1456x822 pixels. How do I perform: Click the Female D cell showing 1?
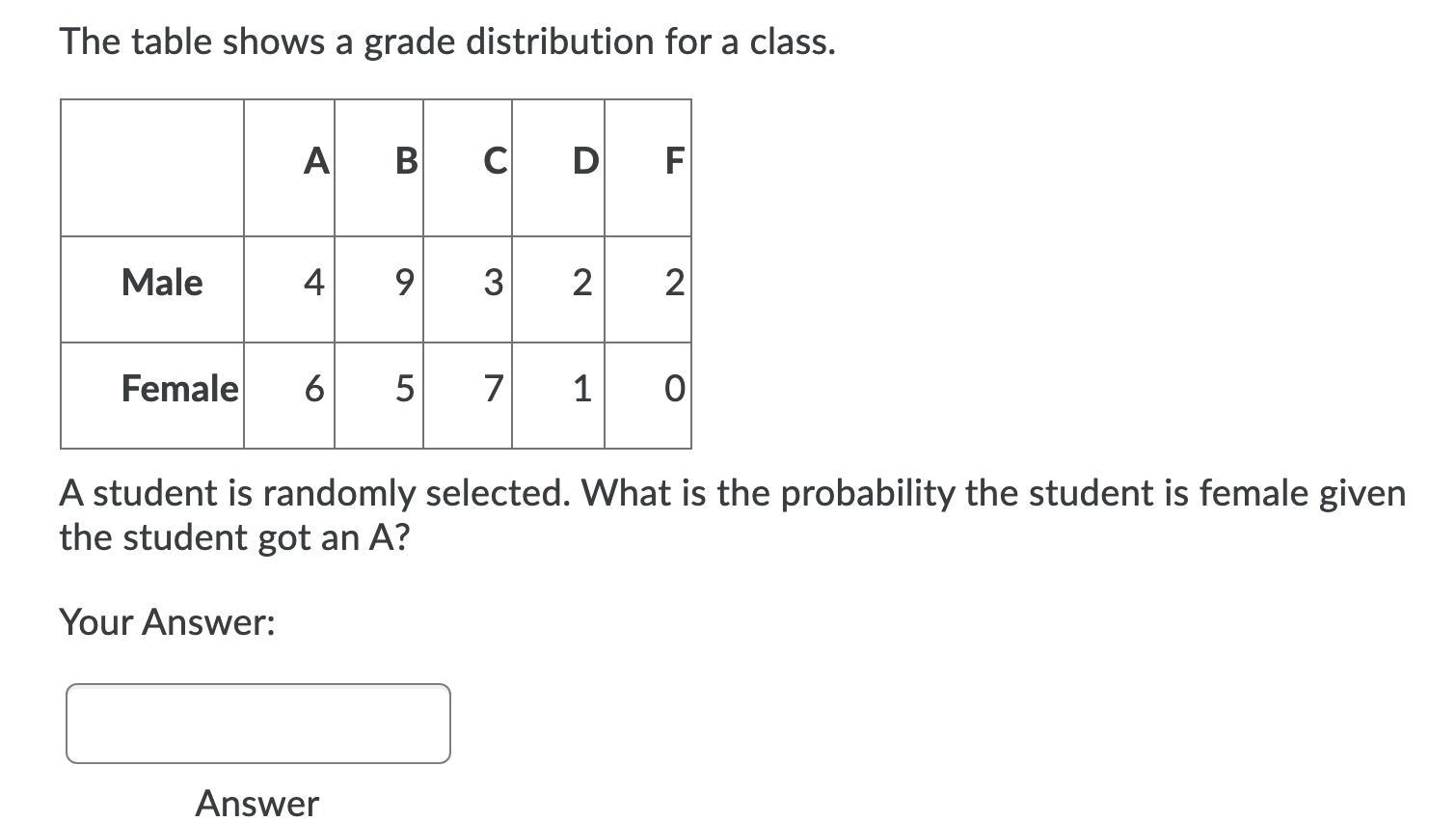[x=558, y=396]
